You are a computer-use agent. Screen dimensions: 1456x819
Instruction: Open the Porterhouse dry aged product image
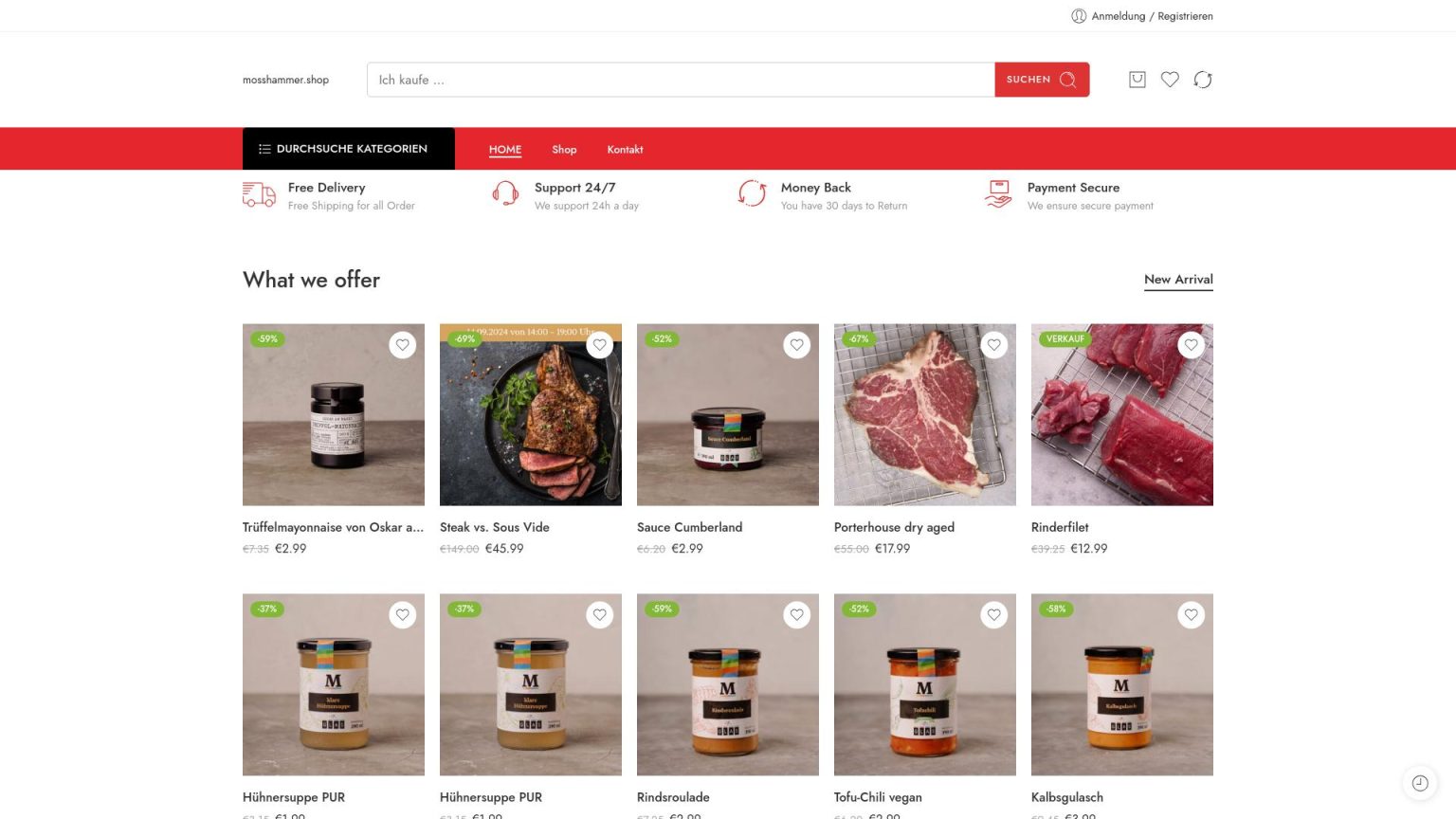925,415
